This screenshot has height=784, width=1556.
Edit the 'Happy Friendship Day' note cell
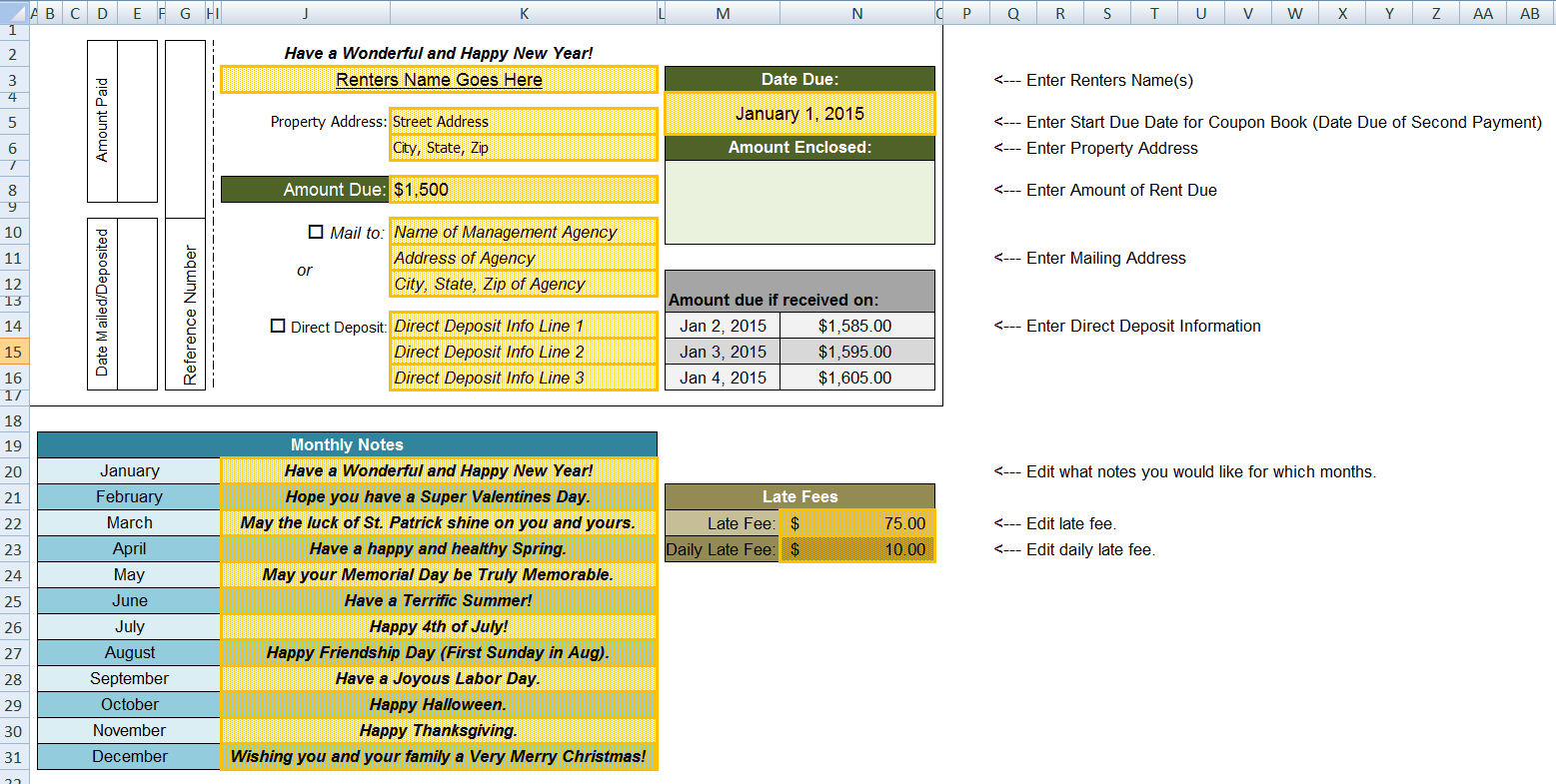tap(439, 652)
